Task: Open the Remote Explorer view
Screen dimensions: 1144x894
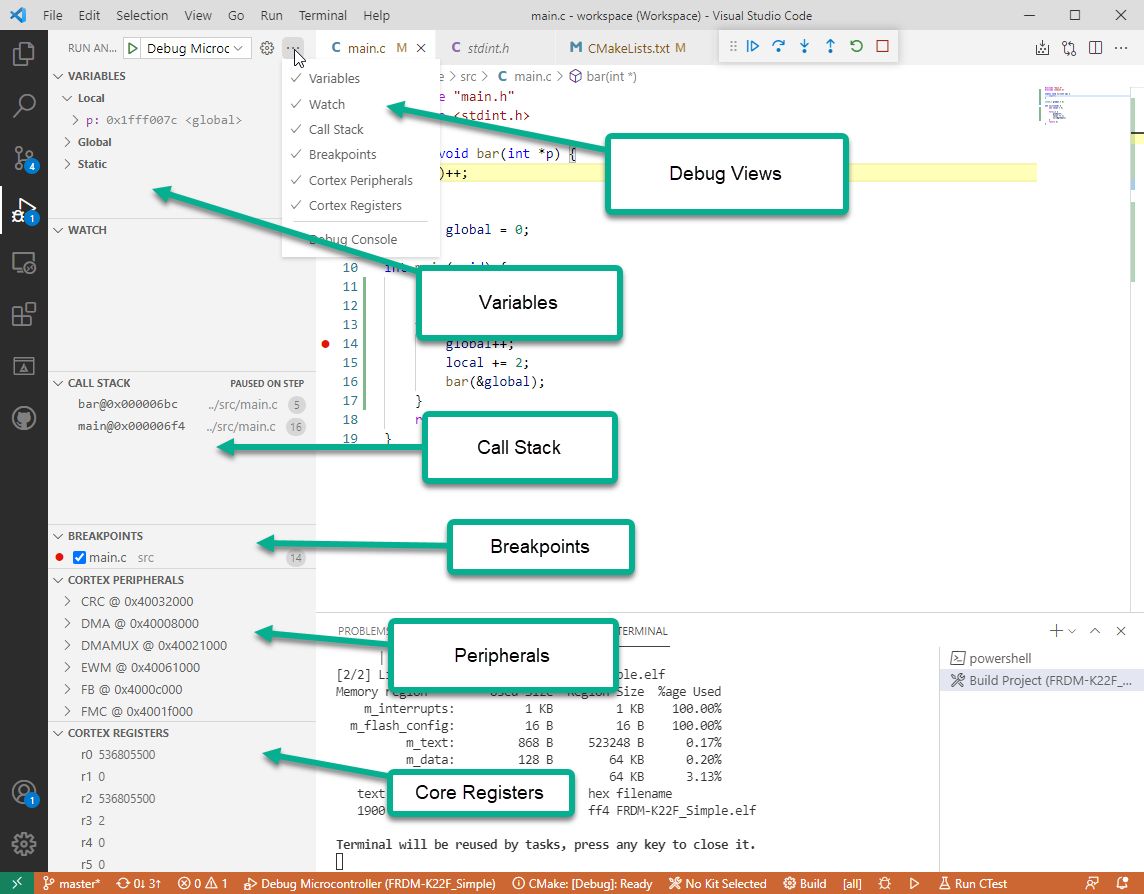Action: click(x=23, y=263)
